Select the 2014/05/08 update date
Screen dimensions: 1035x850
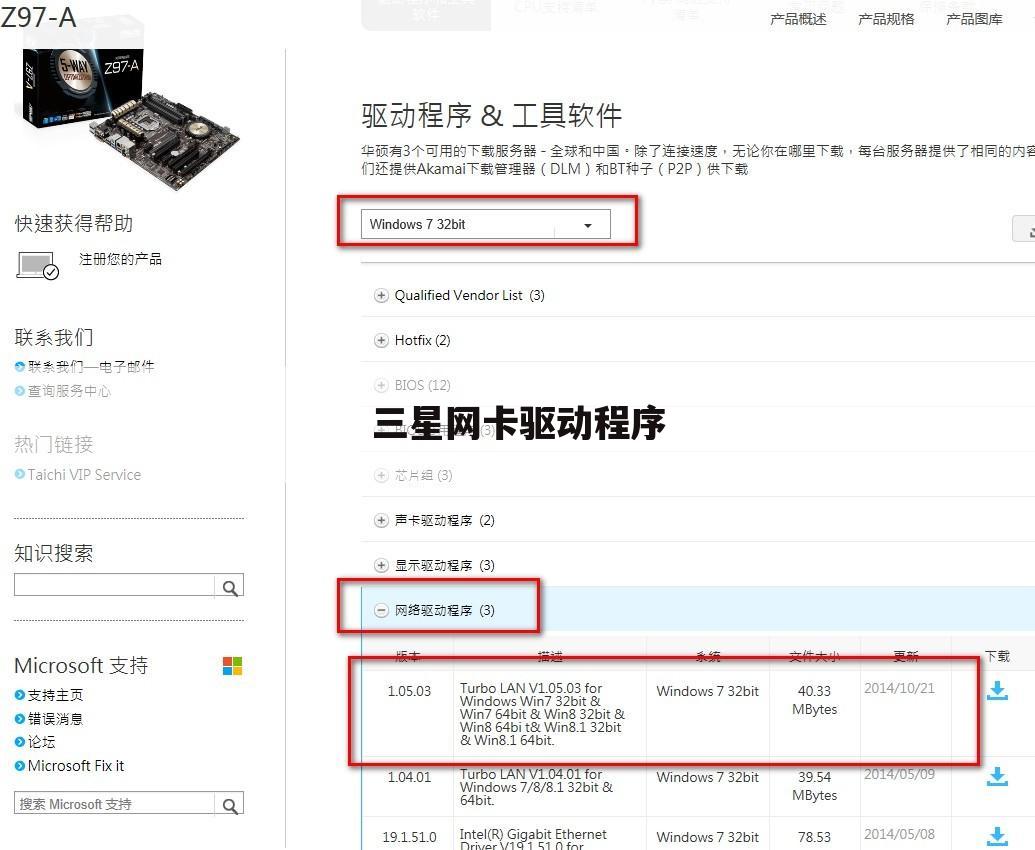coord(900,834)
